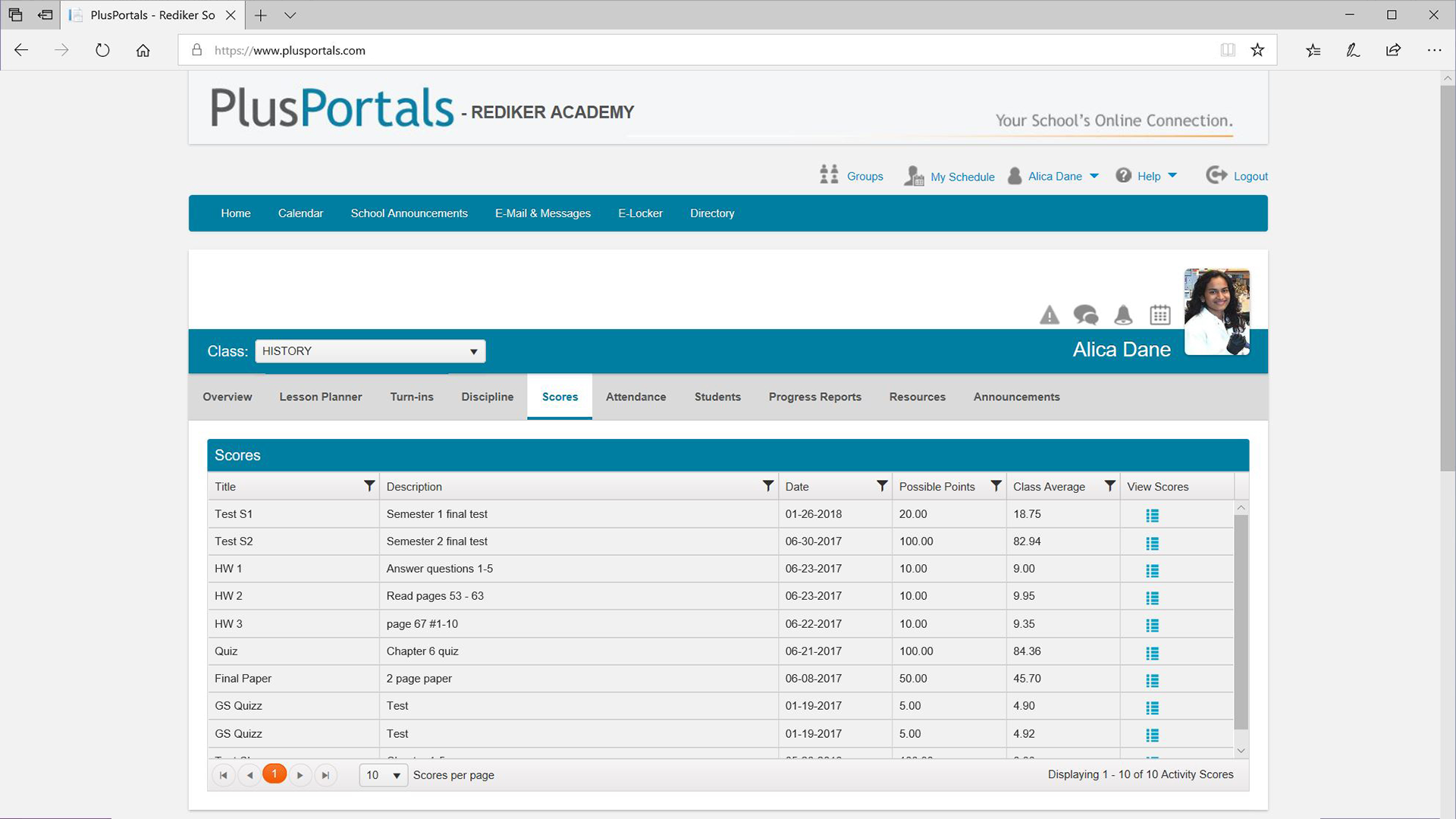Open the Progress Reports tab
Viewport: 1456px width, 819px height.
pos(814,397)
